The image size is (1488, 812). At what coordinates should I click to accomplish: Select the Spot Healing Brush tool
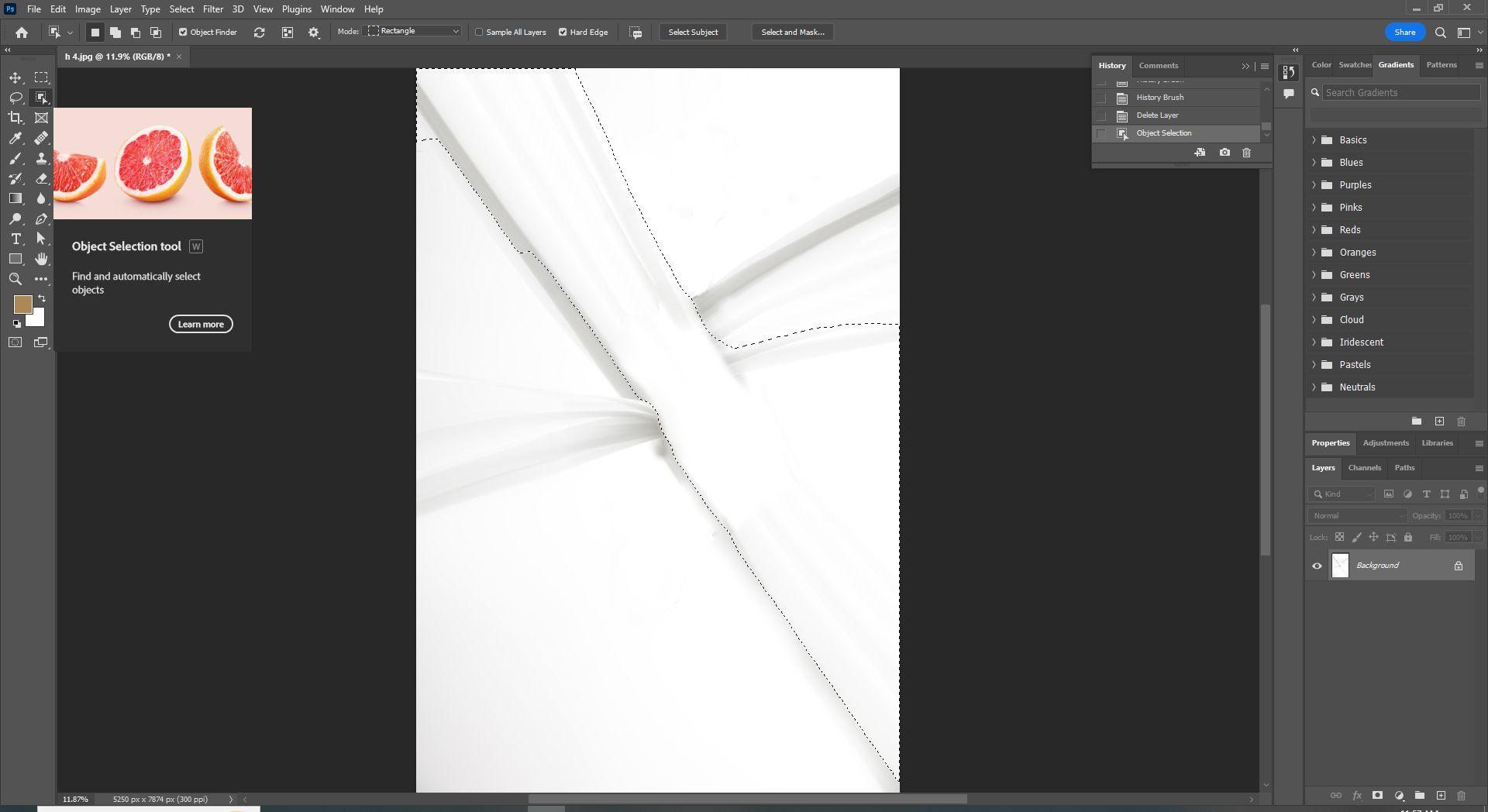(x=41, y=138)
